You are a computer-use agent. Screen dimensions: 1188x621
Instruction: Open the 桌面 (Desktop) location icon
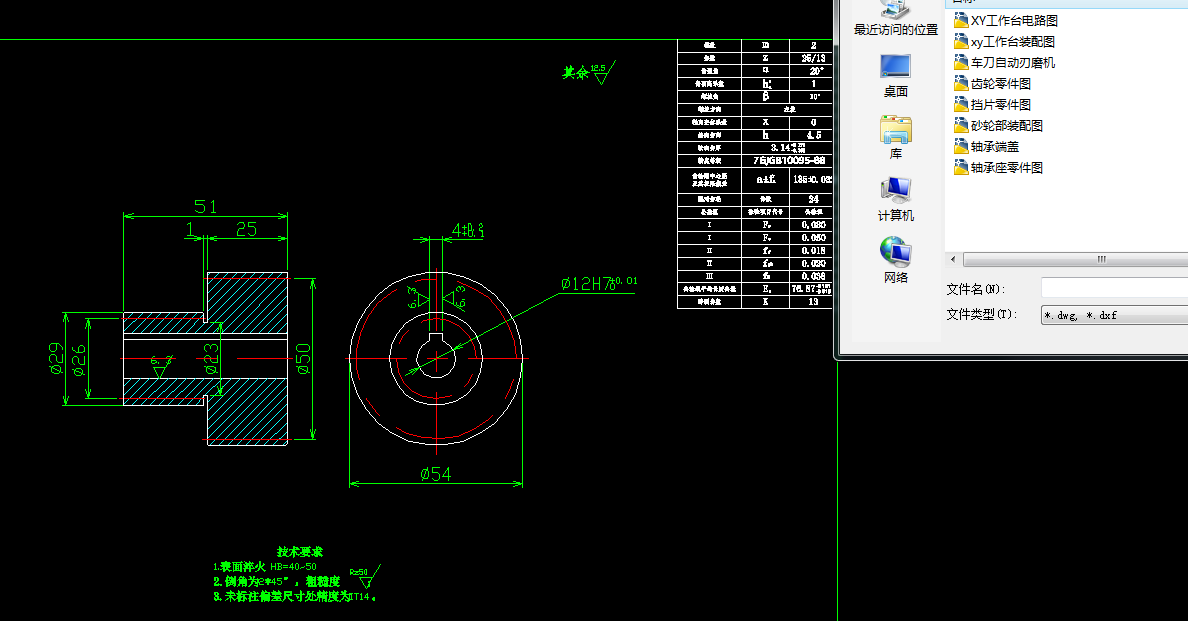896,75
